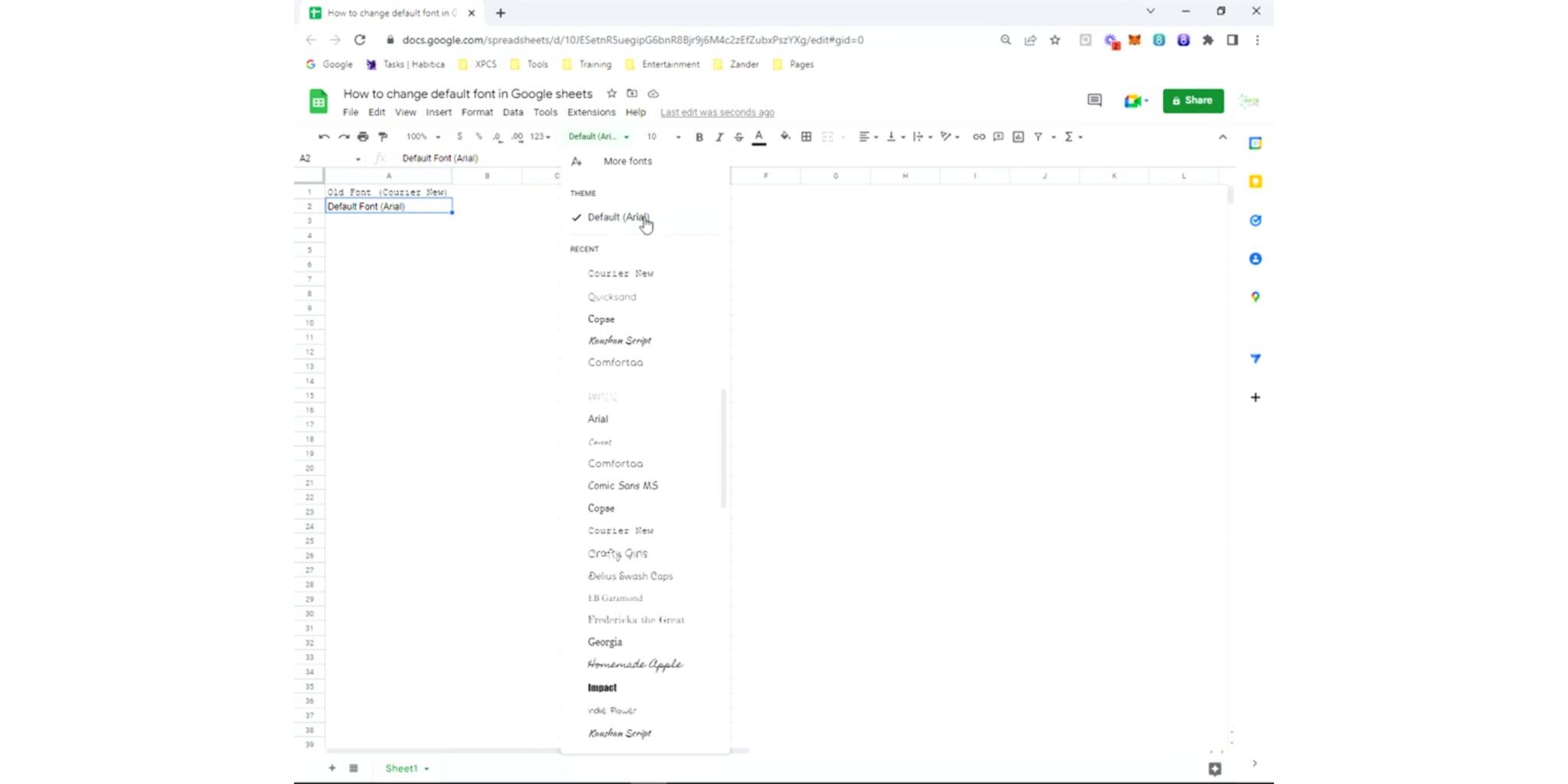Open the File menu
1568x784 pixels.
click(351, 113)
